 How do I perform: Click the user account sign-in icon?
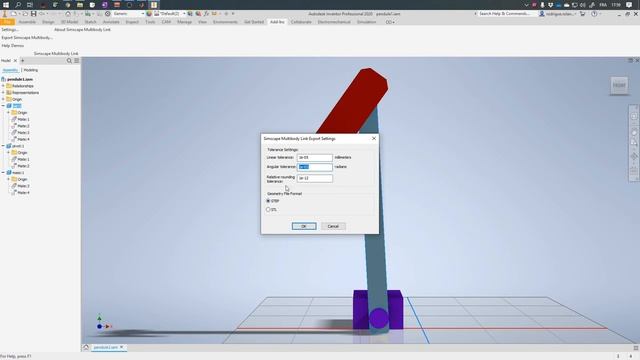click(542, 14)
